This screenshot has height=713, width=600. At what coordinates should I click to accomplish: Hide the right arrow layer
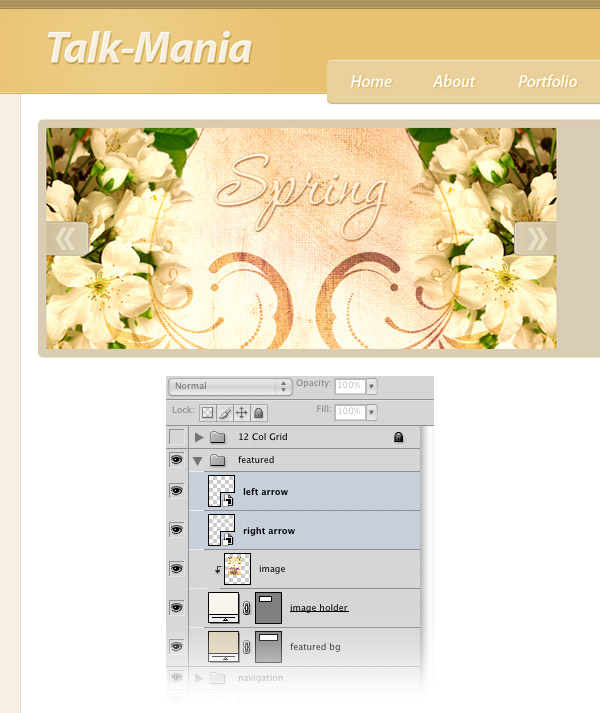177,530
